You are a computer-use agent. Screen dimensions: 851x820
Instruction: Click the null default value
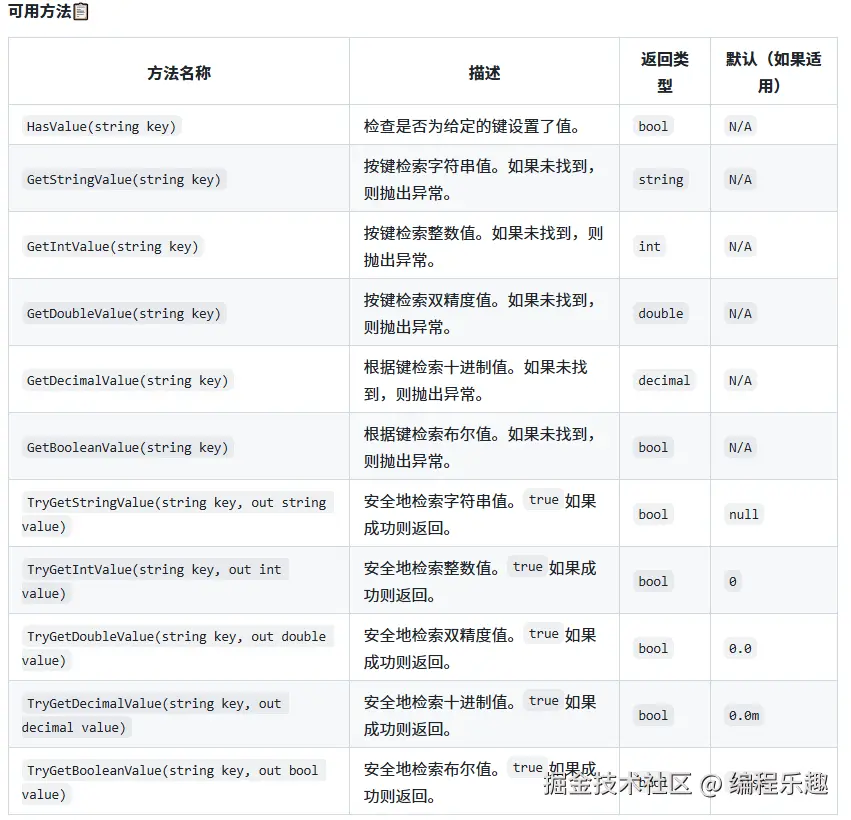coord(744,514)
